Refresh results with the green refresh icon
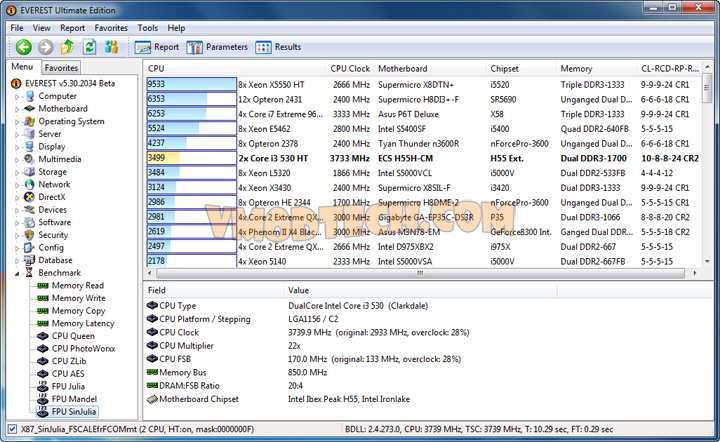Screen dimensions: 720x442 tap(90, 47)
